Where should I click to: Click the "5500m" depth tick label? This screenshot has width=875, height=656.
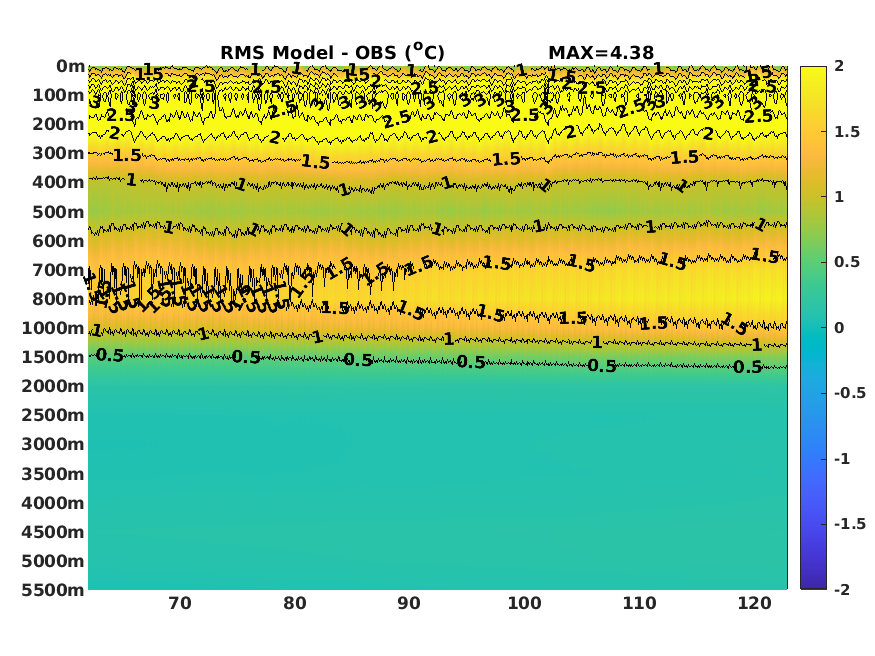click(x=53, y=590)
